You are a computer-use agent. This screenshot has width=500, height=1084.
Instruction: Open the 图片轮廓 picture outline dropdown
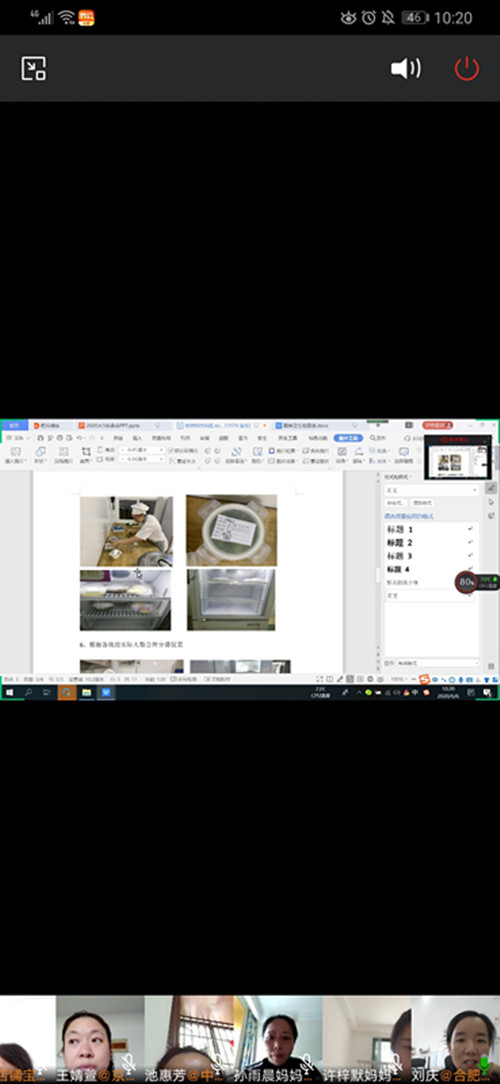pos(282,451)
